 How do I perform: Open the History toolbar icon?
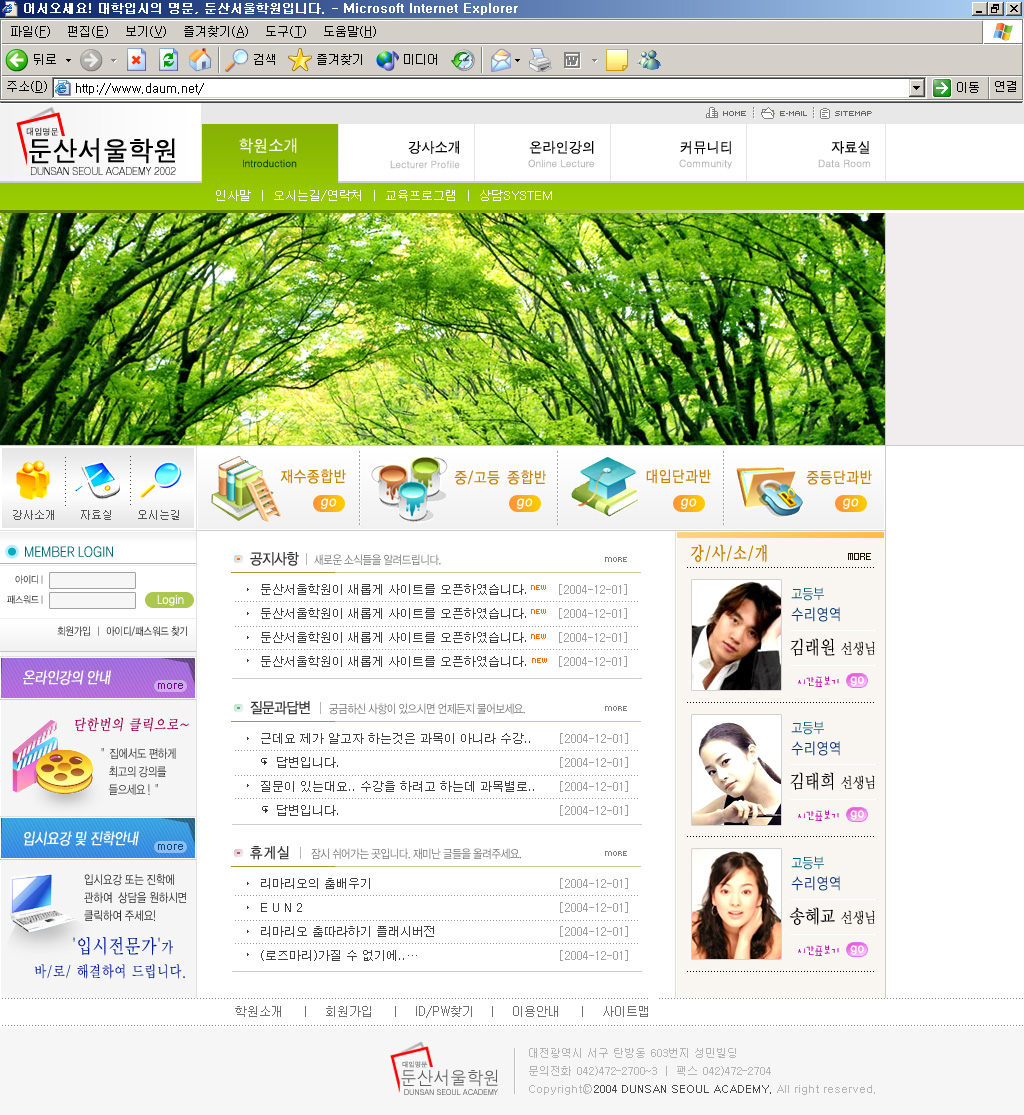(463, 60)
